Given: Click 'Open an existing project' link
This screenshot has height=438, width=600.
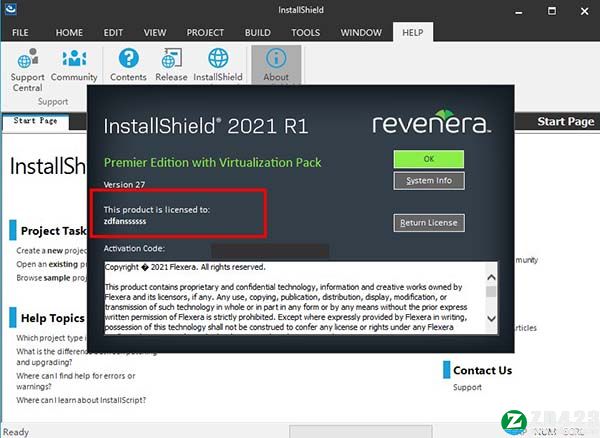Looking at the screenshot, I should pyautogui.click(x=52, y=264).
